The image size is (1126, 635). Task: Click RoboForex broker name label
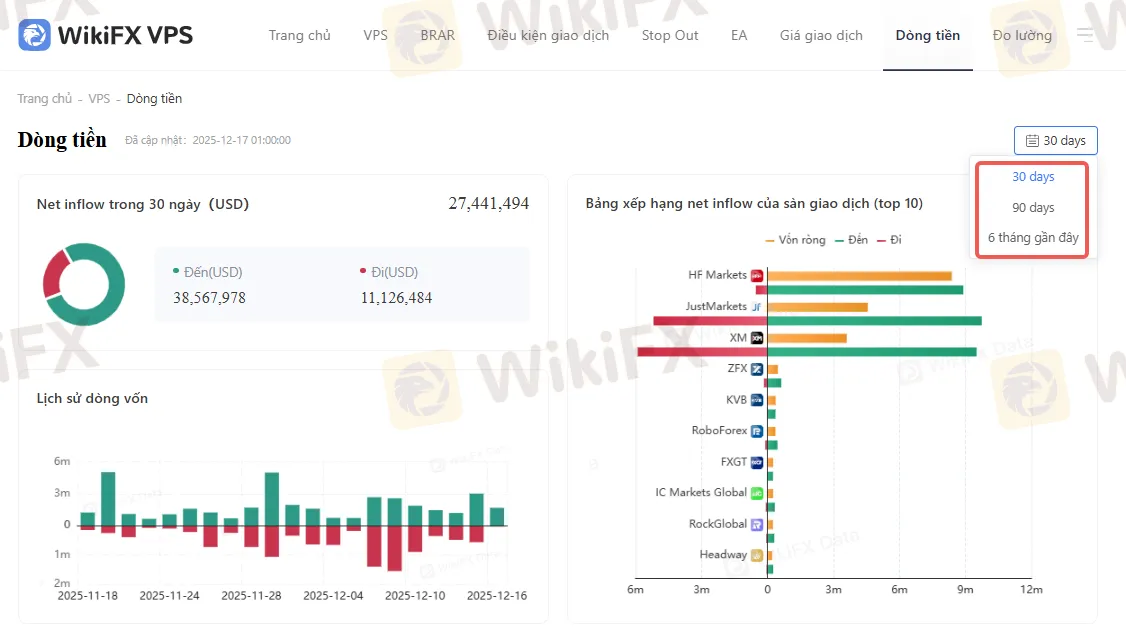click(x=720, y=430)
